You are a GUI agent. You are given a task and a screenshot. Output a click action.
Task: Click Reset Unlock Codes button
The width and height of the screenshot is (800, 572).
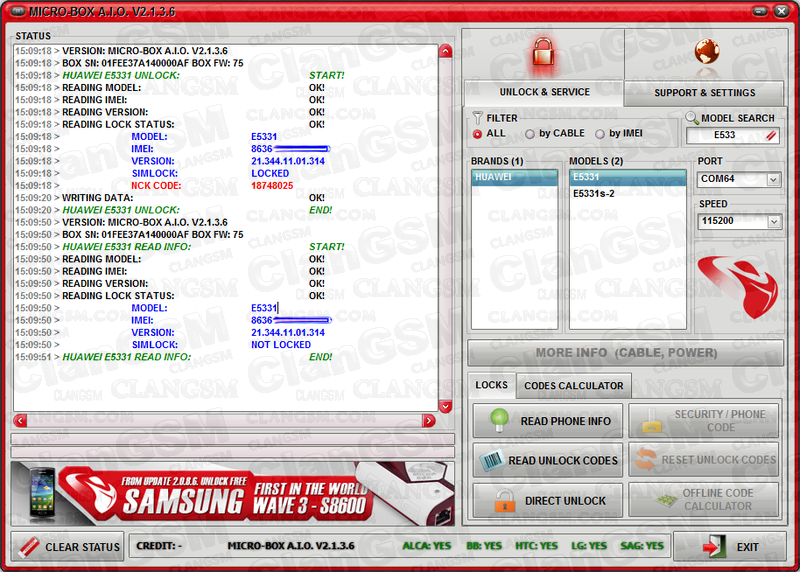(x=704, y=460)
